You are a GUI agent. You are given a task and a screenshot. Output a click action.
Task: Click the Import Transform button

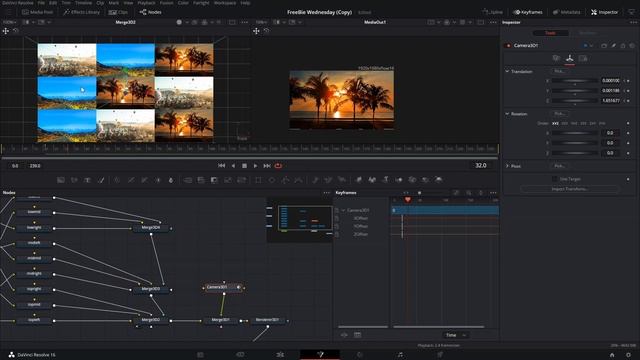point(569,189)
